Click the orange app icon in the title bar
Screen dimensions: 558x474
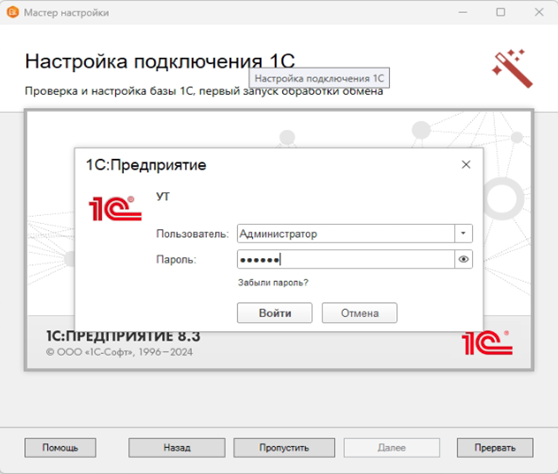click(13, 12)
